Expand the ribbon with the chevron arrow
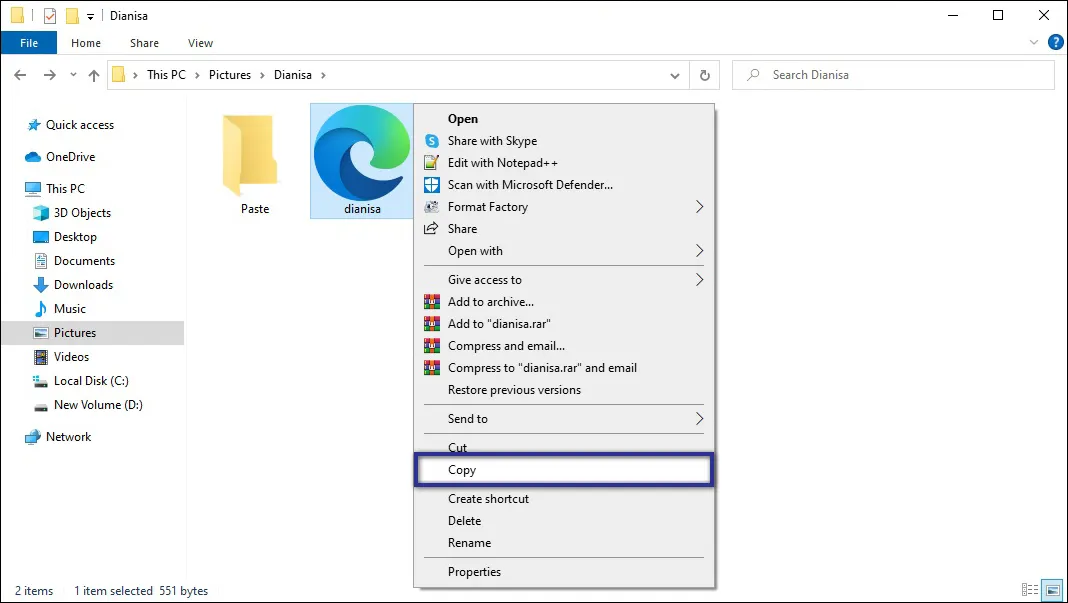Screen dimensions: 1068x603 tap(1034, 42)
